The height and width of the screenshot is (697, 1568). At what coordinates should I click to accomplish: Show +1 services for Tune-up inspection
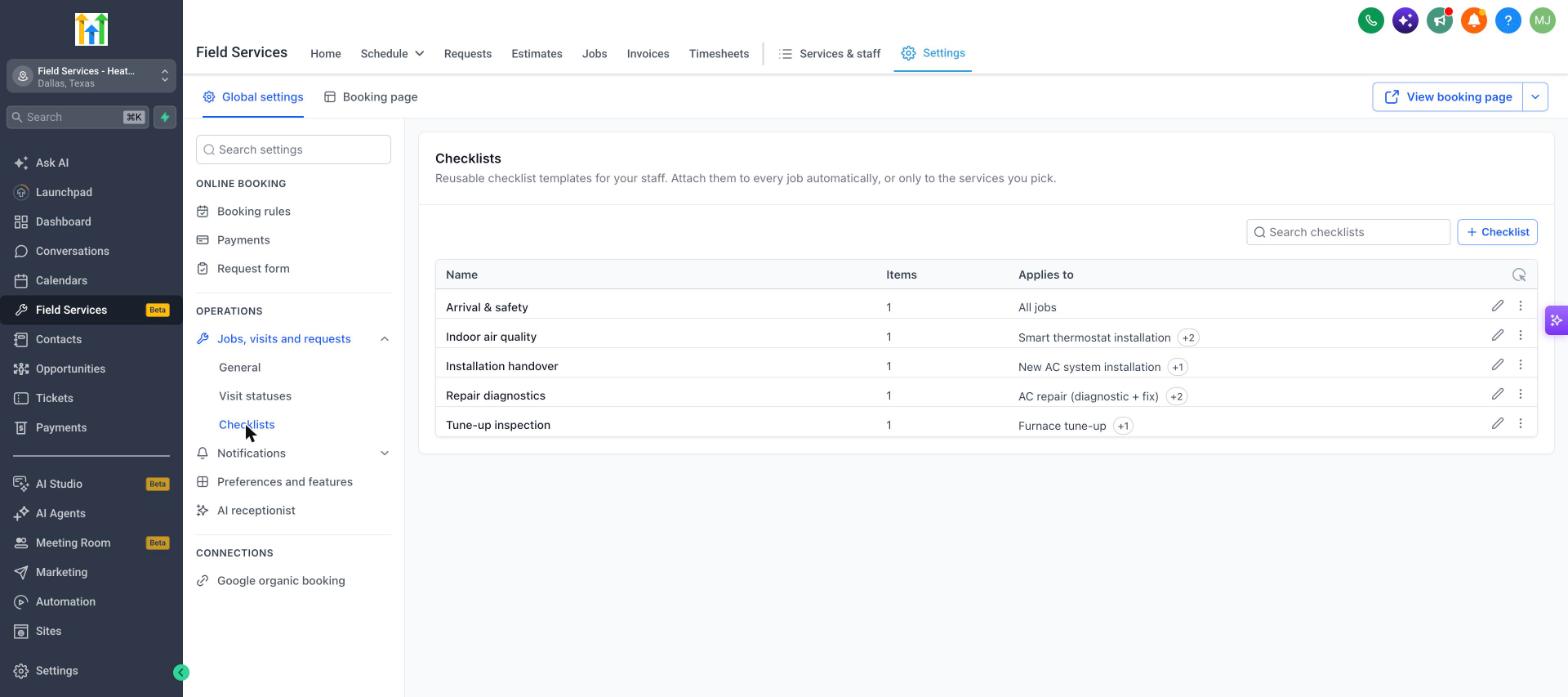tap(1123, 426)
